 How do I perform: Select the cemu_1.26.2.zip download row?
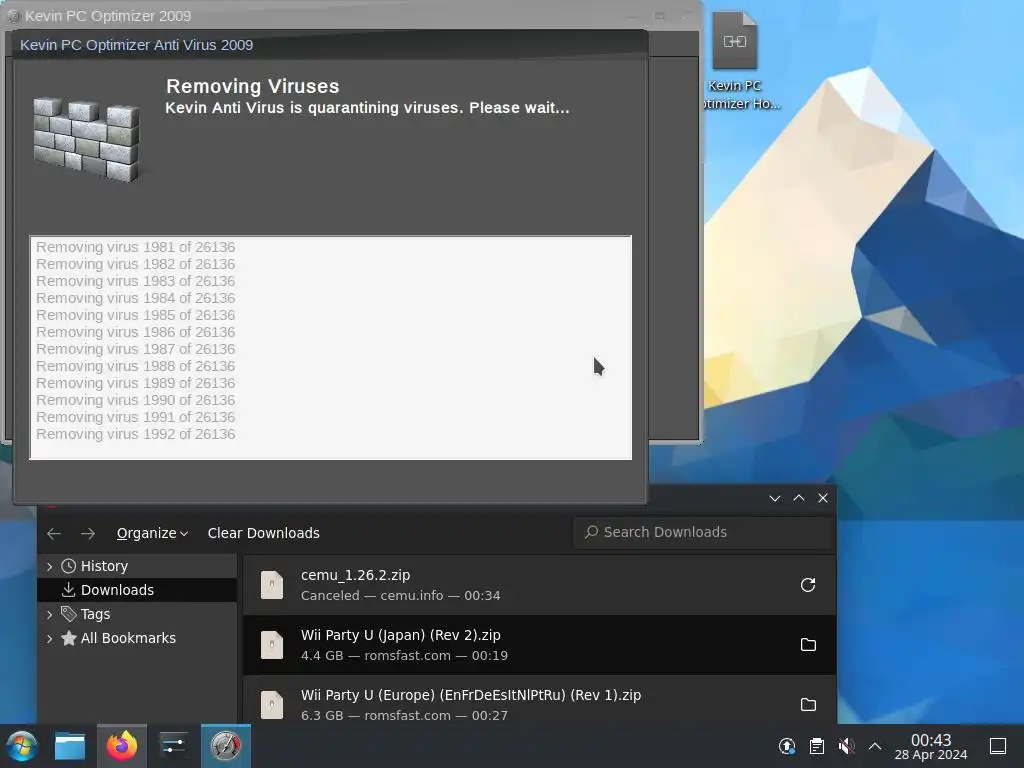[539, 584]
